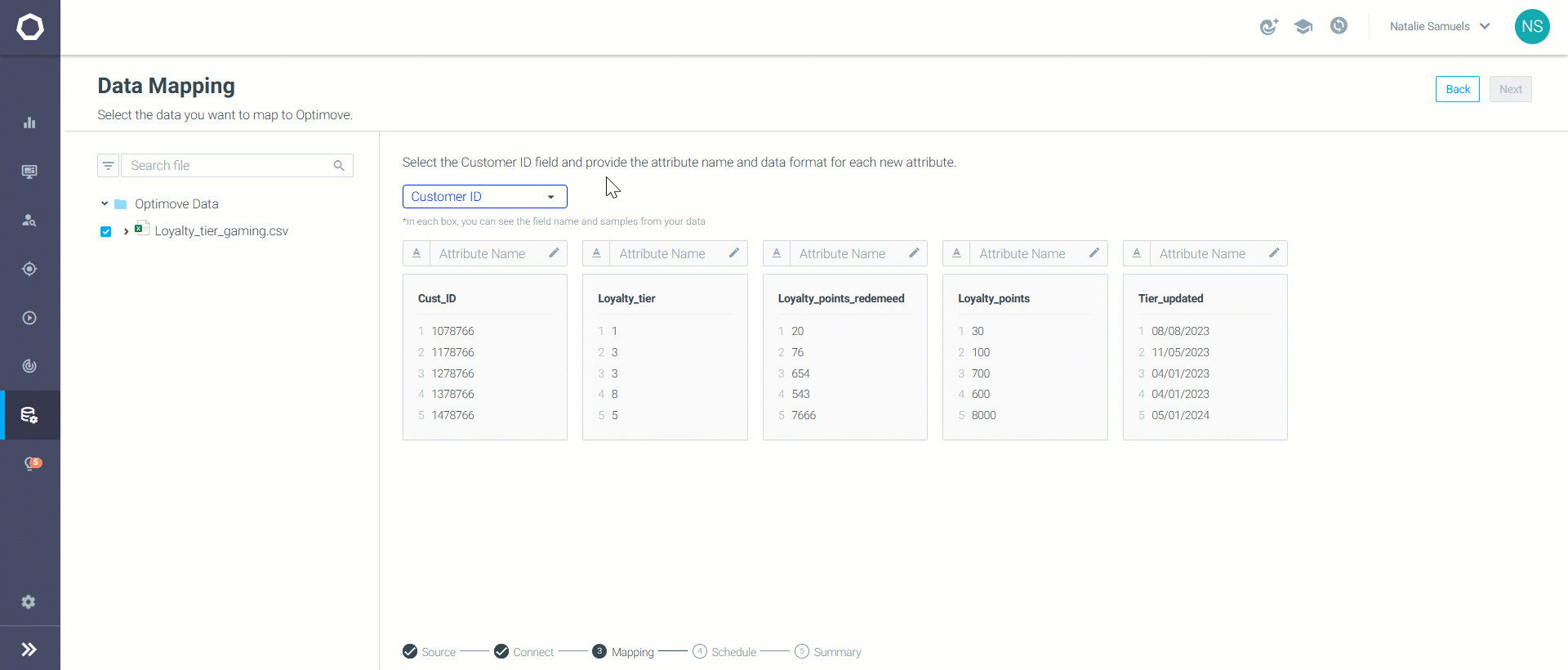Collapse the Optimove Data folder

pyautogui.click(x=105, y=203)
